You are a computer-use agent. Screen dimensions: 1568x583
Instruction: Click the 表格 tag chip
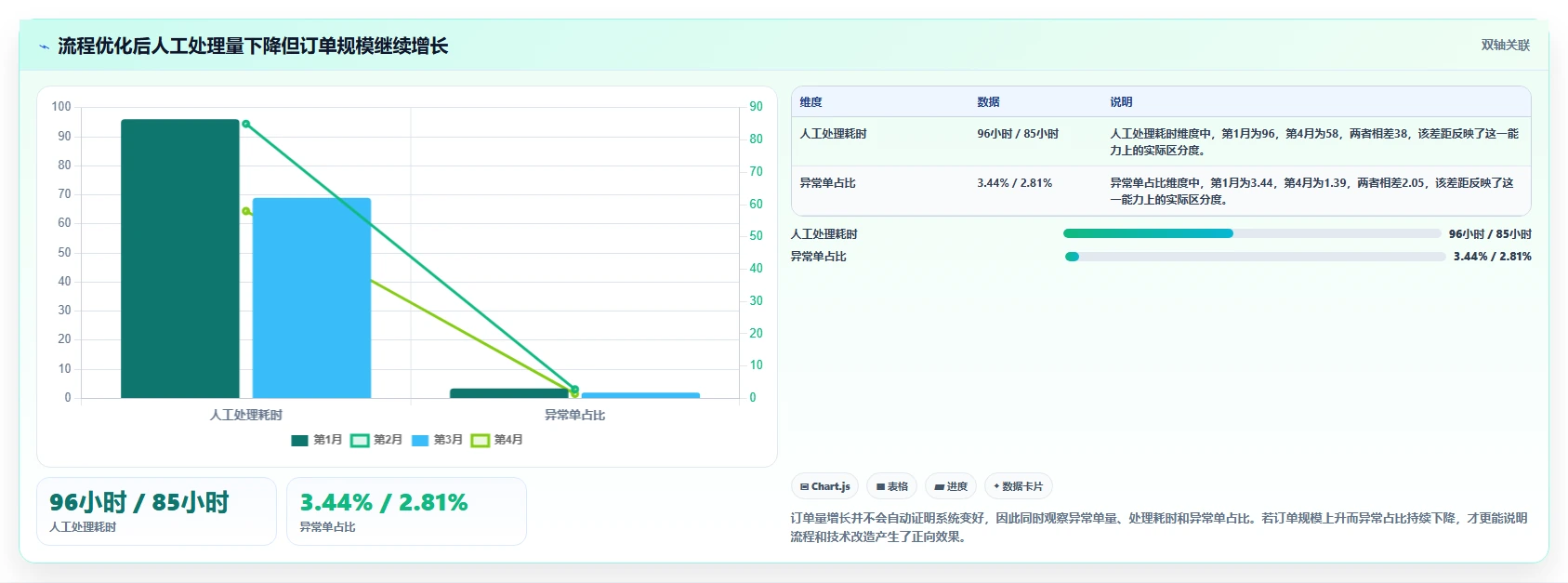(891, 486)
